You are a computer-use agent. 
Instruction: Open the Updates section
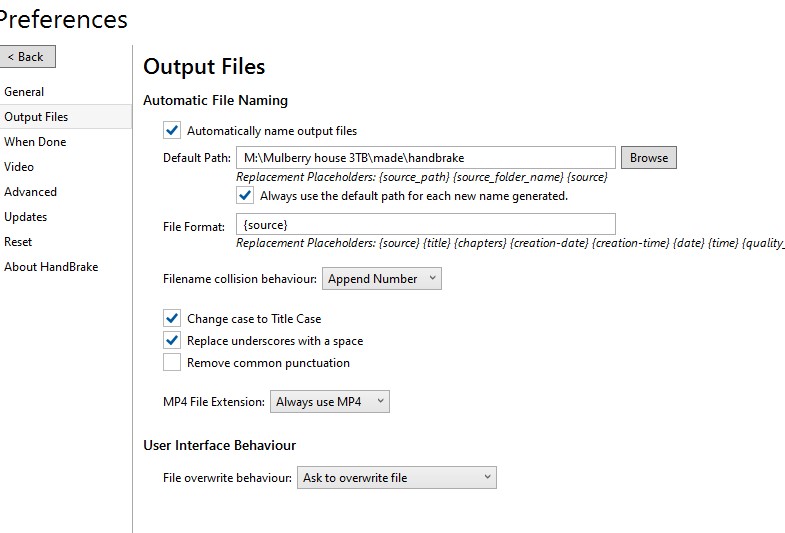(26, 217)
